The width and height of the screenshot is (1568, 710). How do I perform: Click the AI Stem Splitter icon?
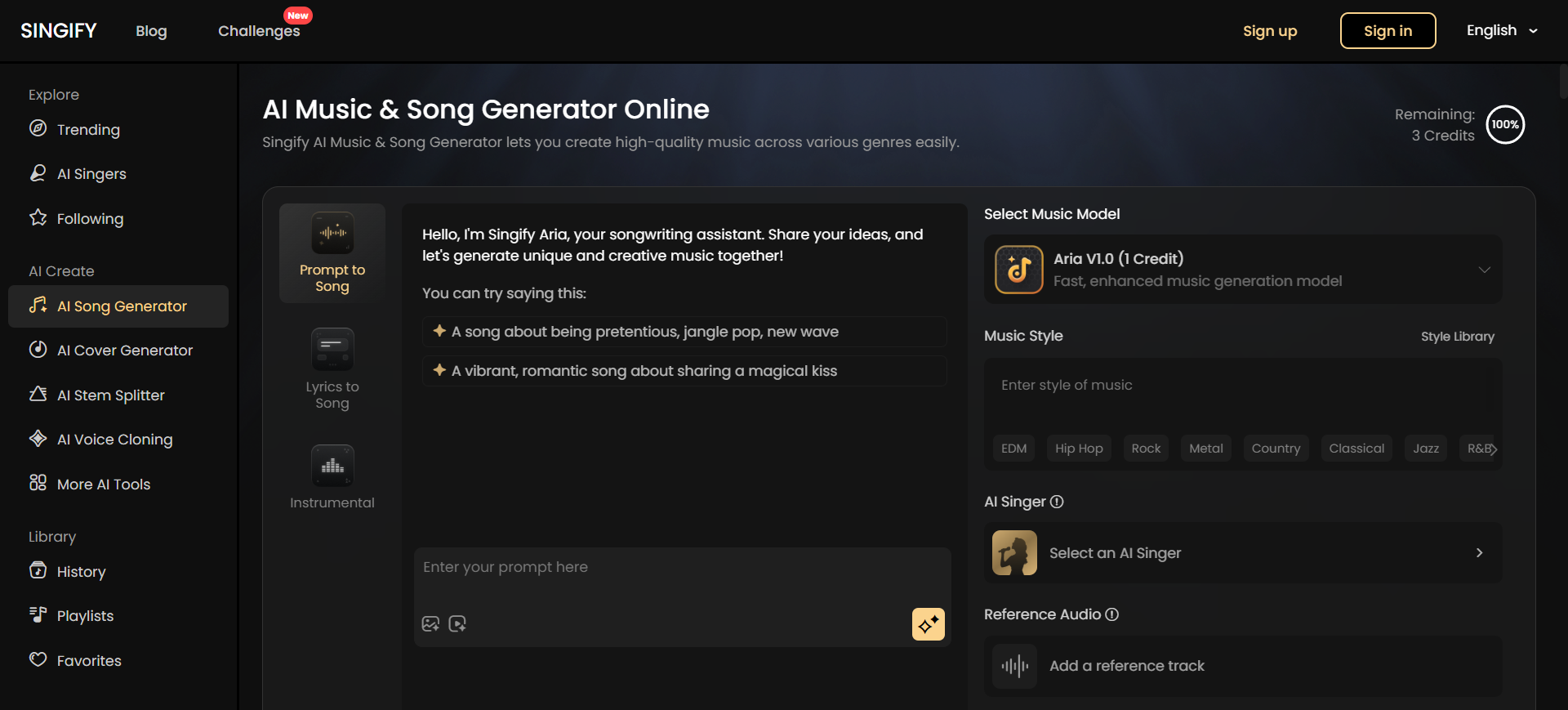[x=38, y=394]
